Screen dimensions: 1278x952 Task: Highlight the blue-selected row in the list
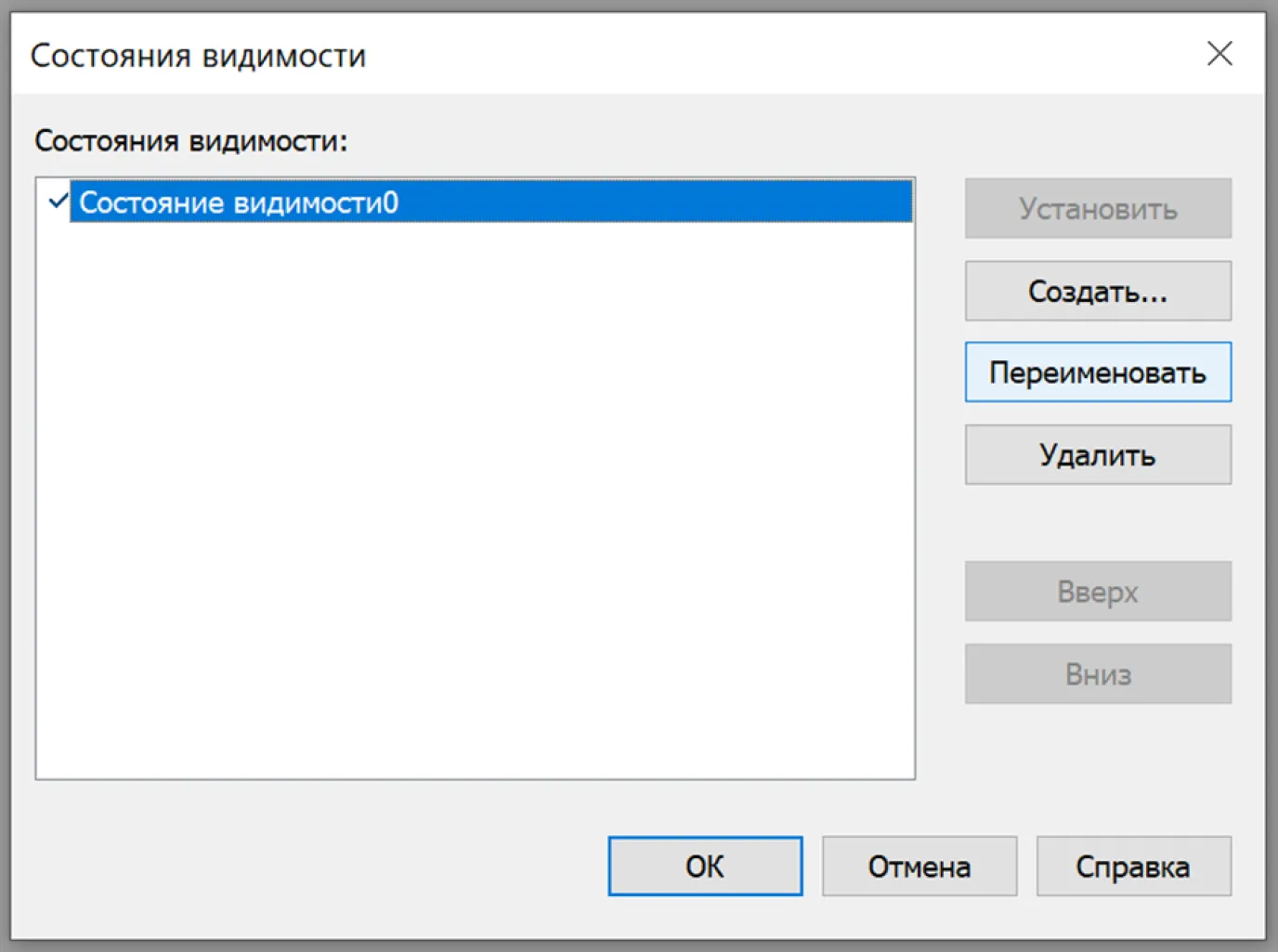click(490, 202)
